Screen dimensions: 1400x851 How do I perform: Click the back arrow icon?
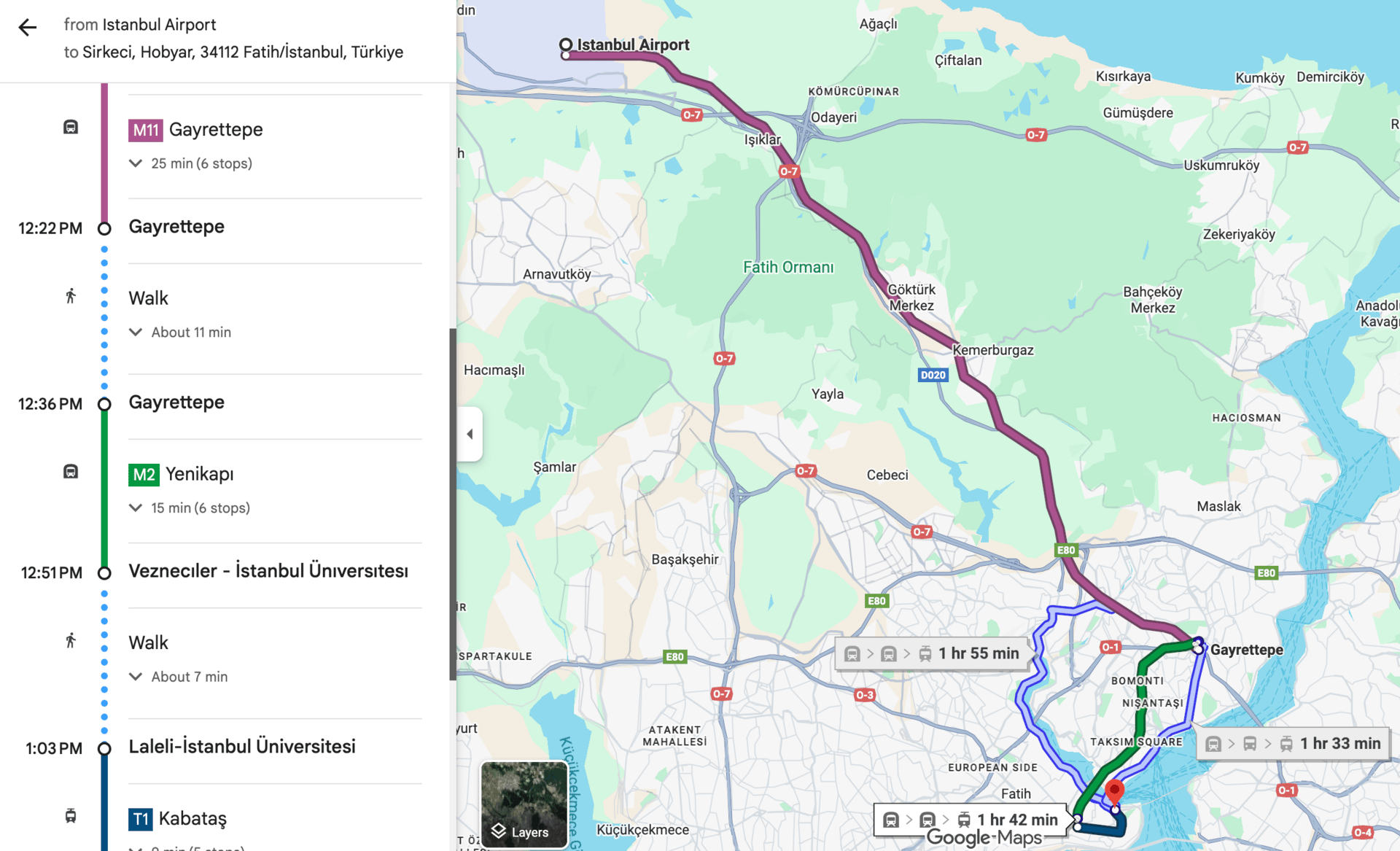(28, 28)
